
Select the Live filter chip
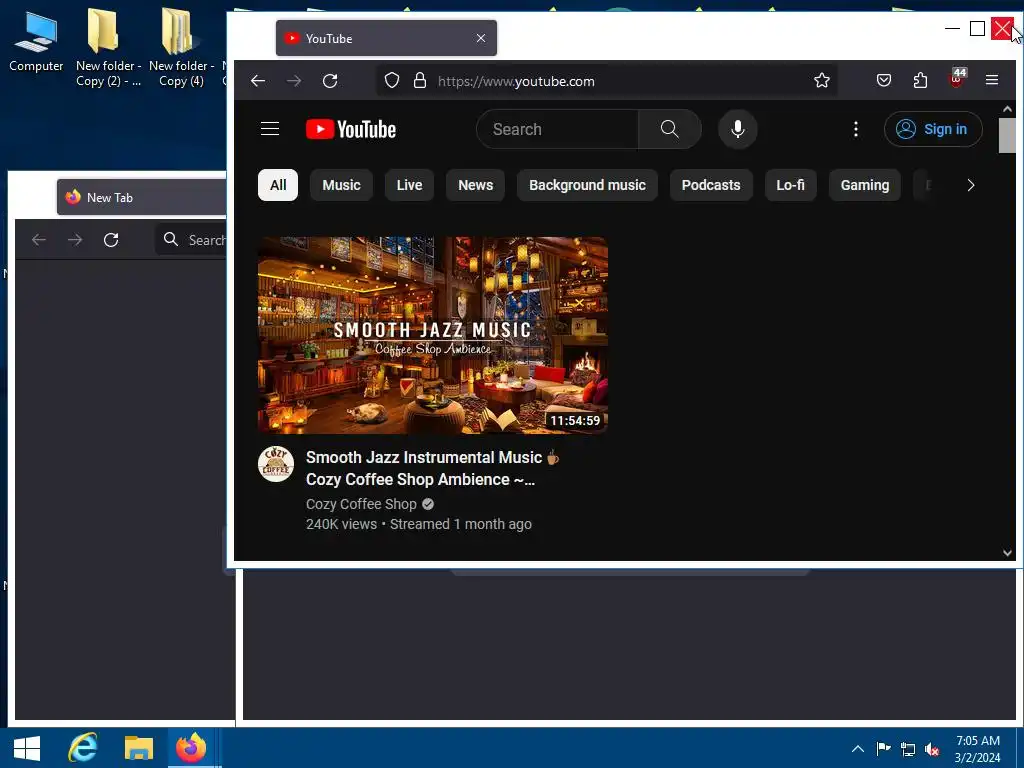click(x=409, y=185)
